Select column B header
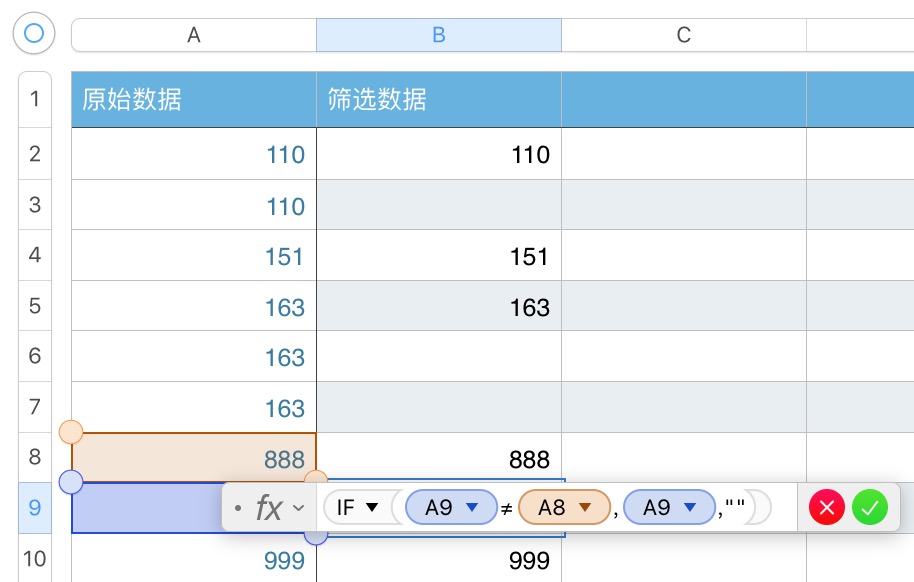This screenshot has height=582, width=914. point(438,35)
